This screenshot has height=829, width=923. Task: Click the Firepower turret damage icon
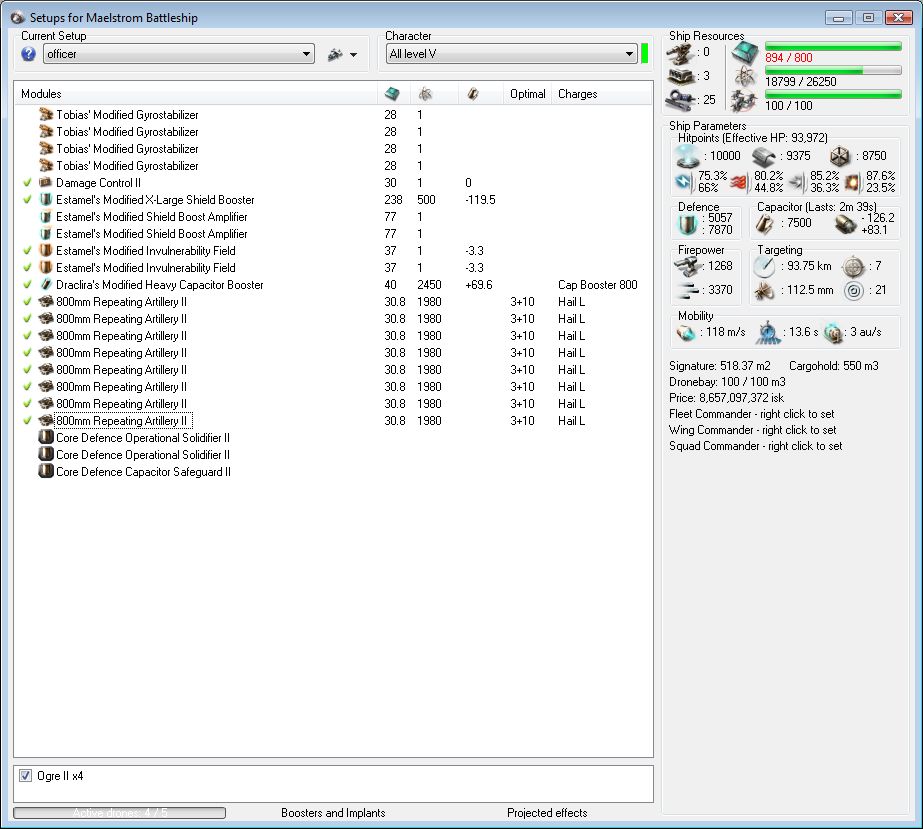click(x=687, y=266)
